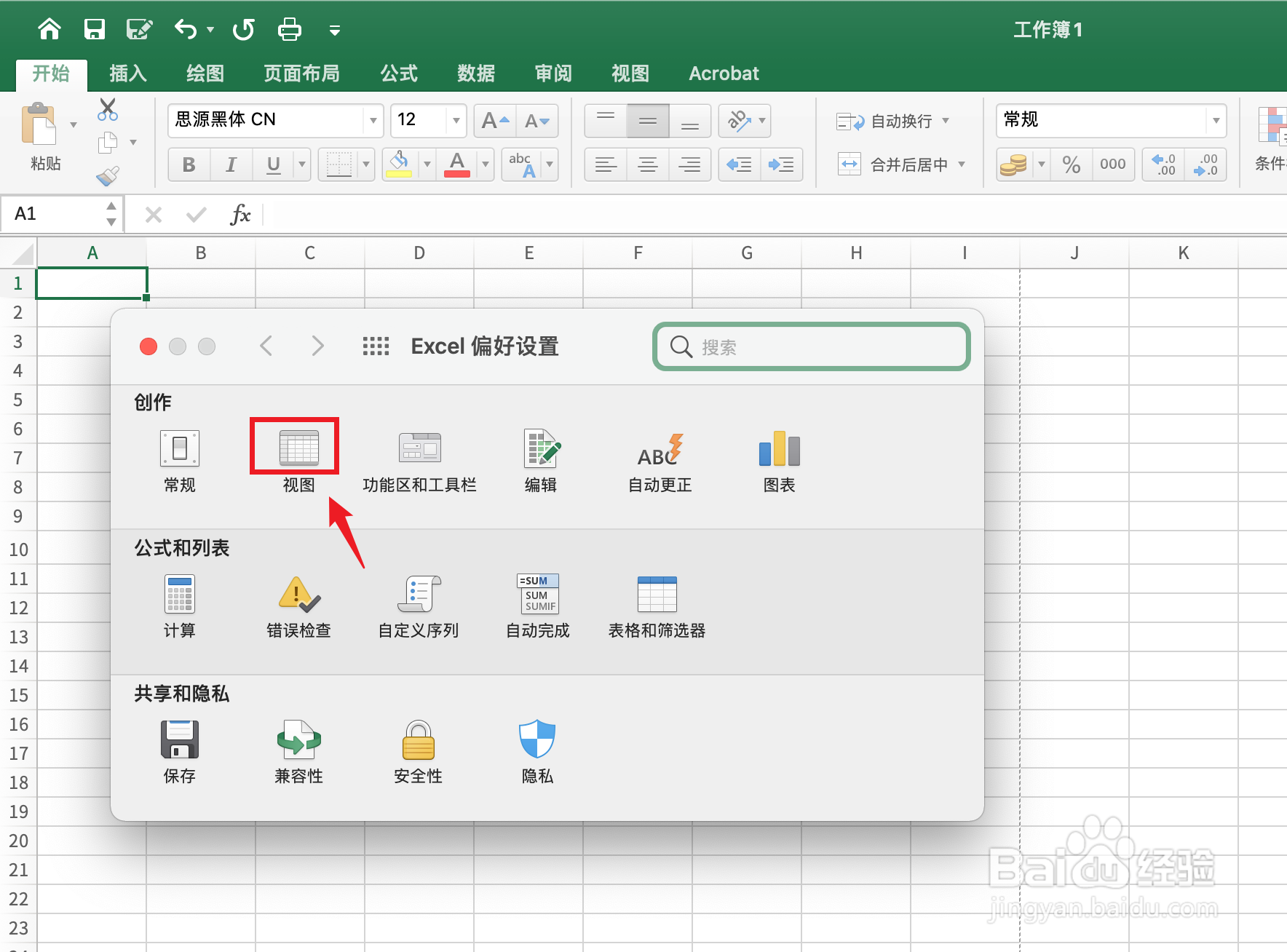
Task: Click the Increase Indent icon
Action: pyautogui.click(x=782, y=164)
